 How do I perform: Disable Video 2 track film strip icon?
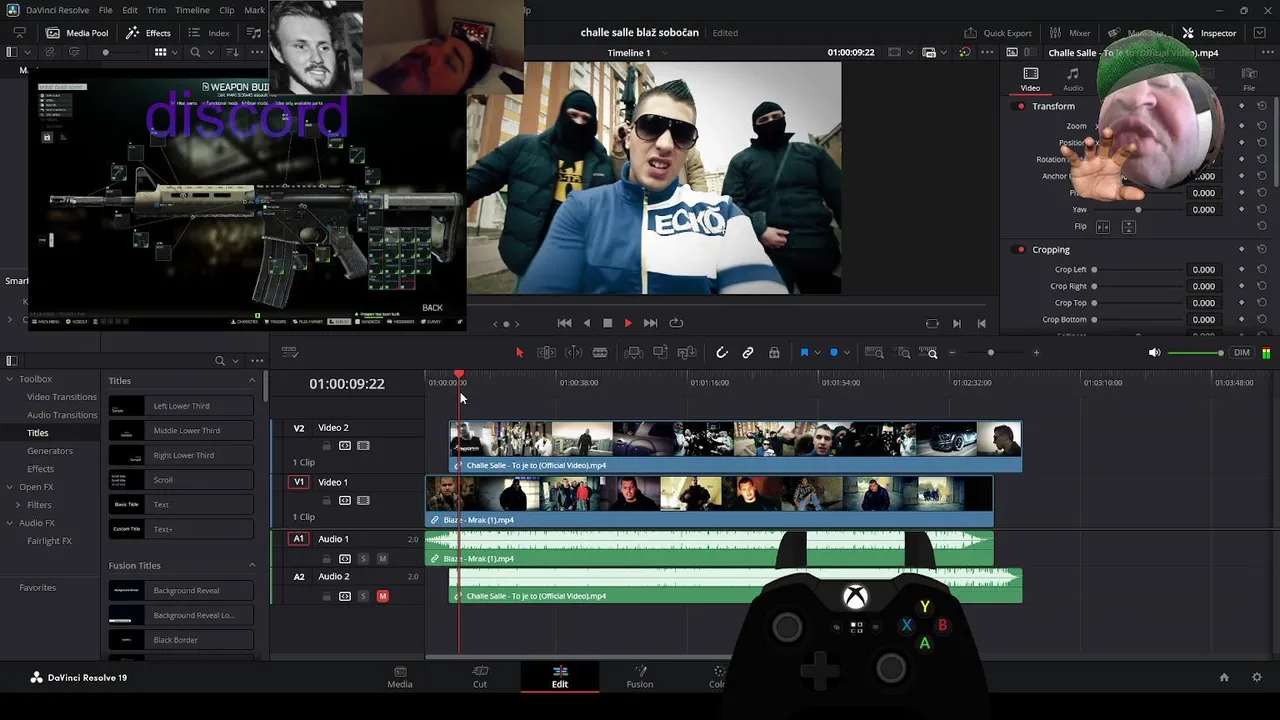pos(363,446)
